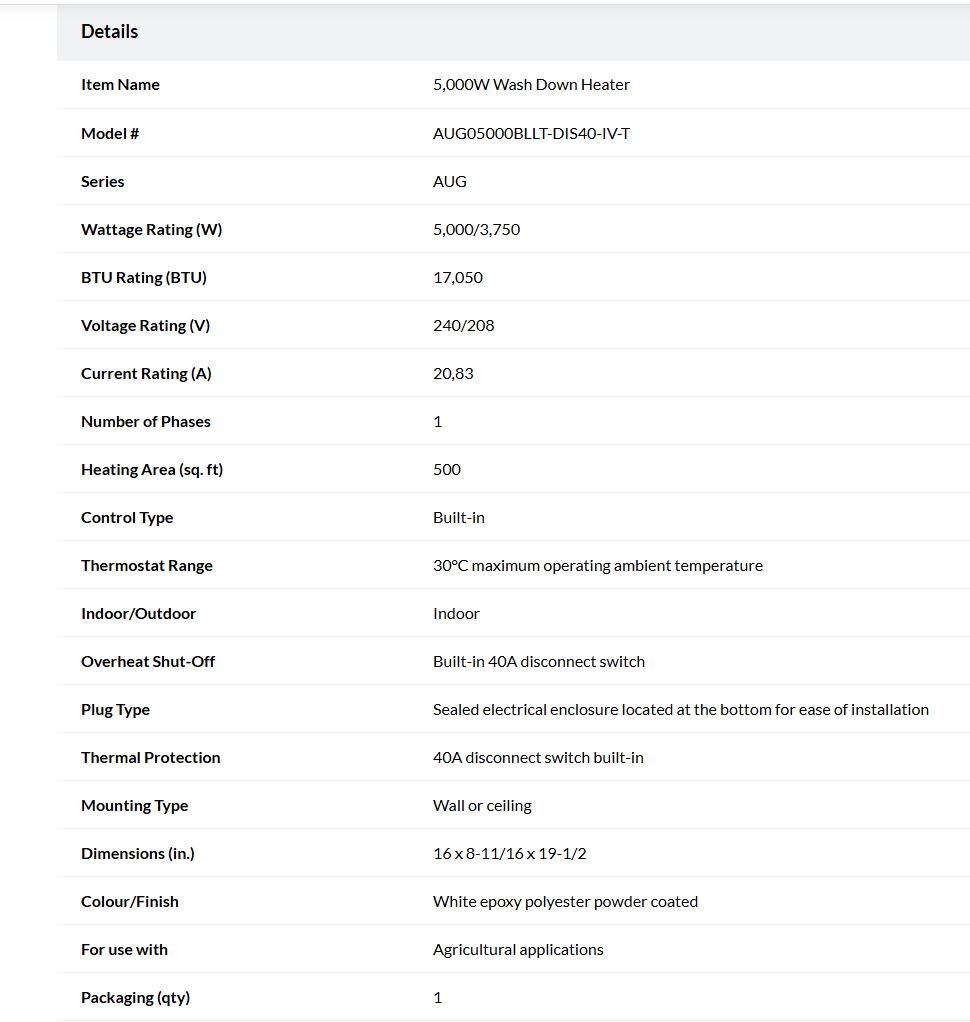Click the Current Rating (A) label

coord(146,373)
